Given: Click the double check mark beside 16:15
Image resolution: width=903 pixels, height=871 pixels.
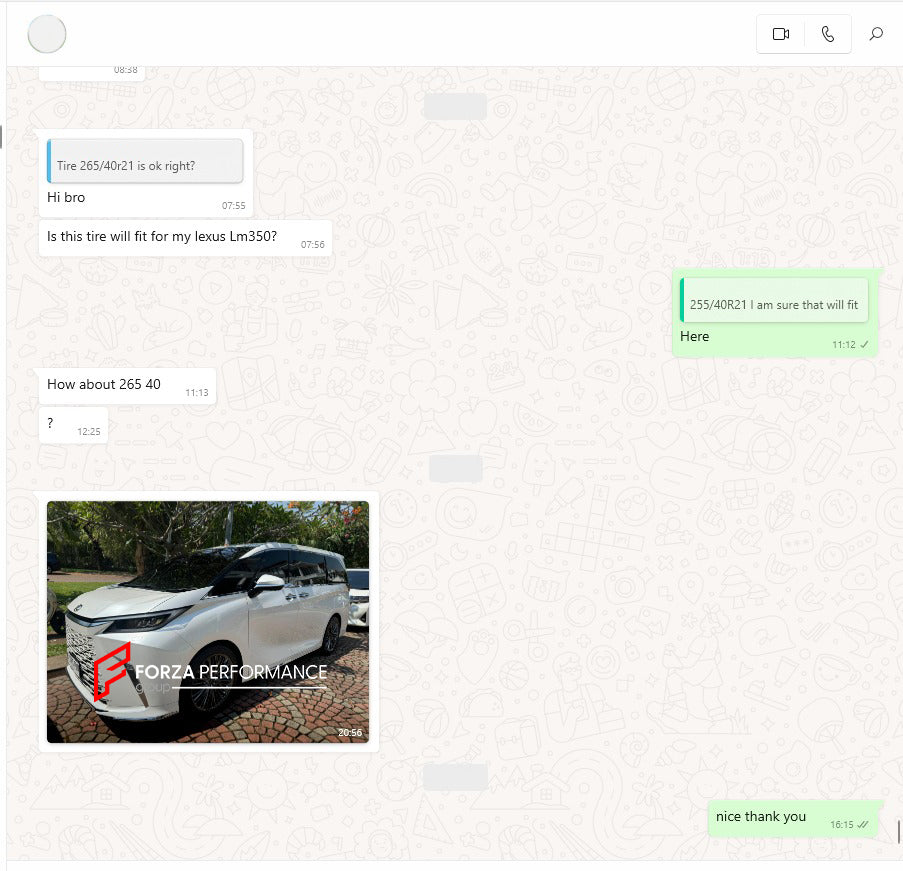Looking at the screenshot, I should click(862, 825).
